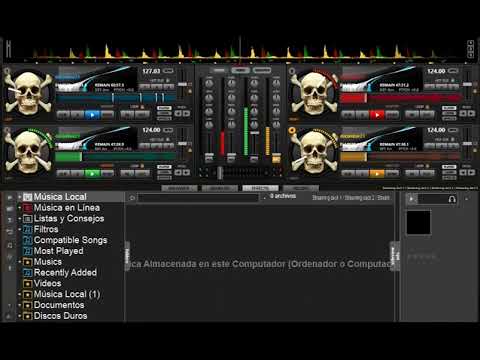The image size is (480, 360).
Task: Click the headphones icon in the preview panel
Action: tap(452, 199)
